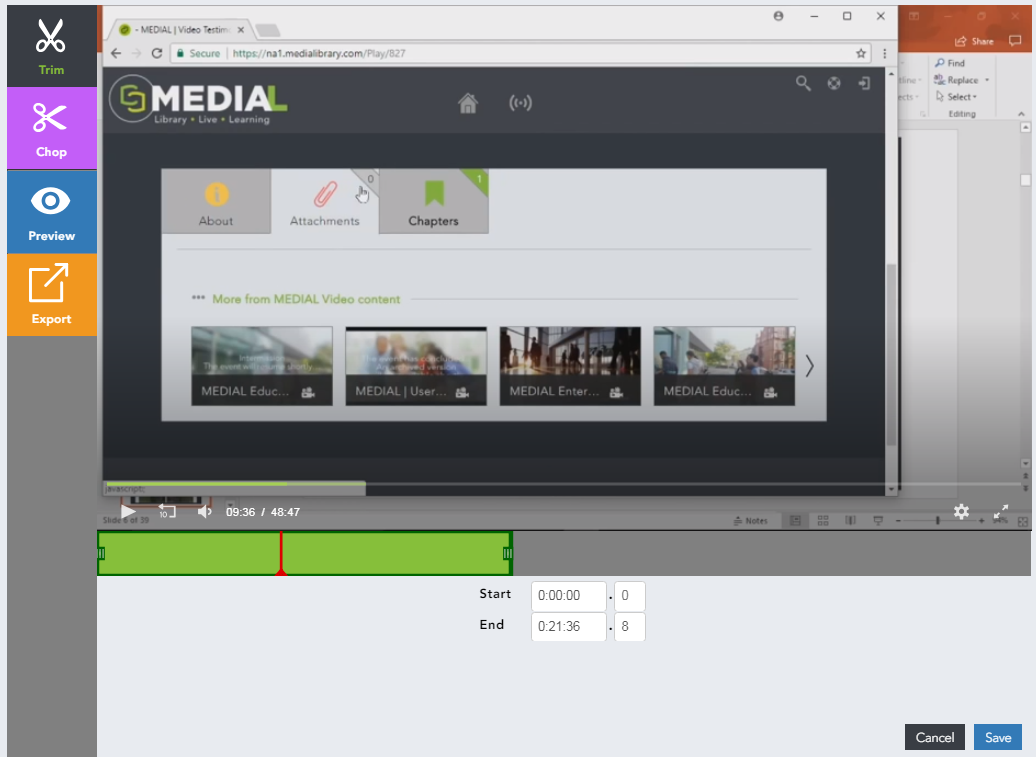Image resolution: width=1036 pixels, height=757 pixels.
Task: Click the MEDIAL live broadcast icon
Action: (x=521, y=103)
